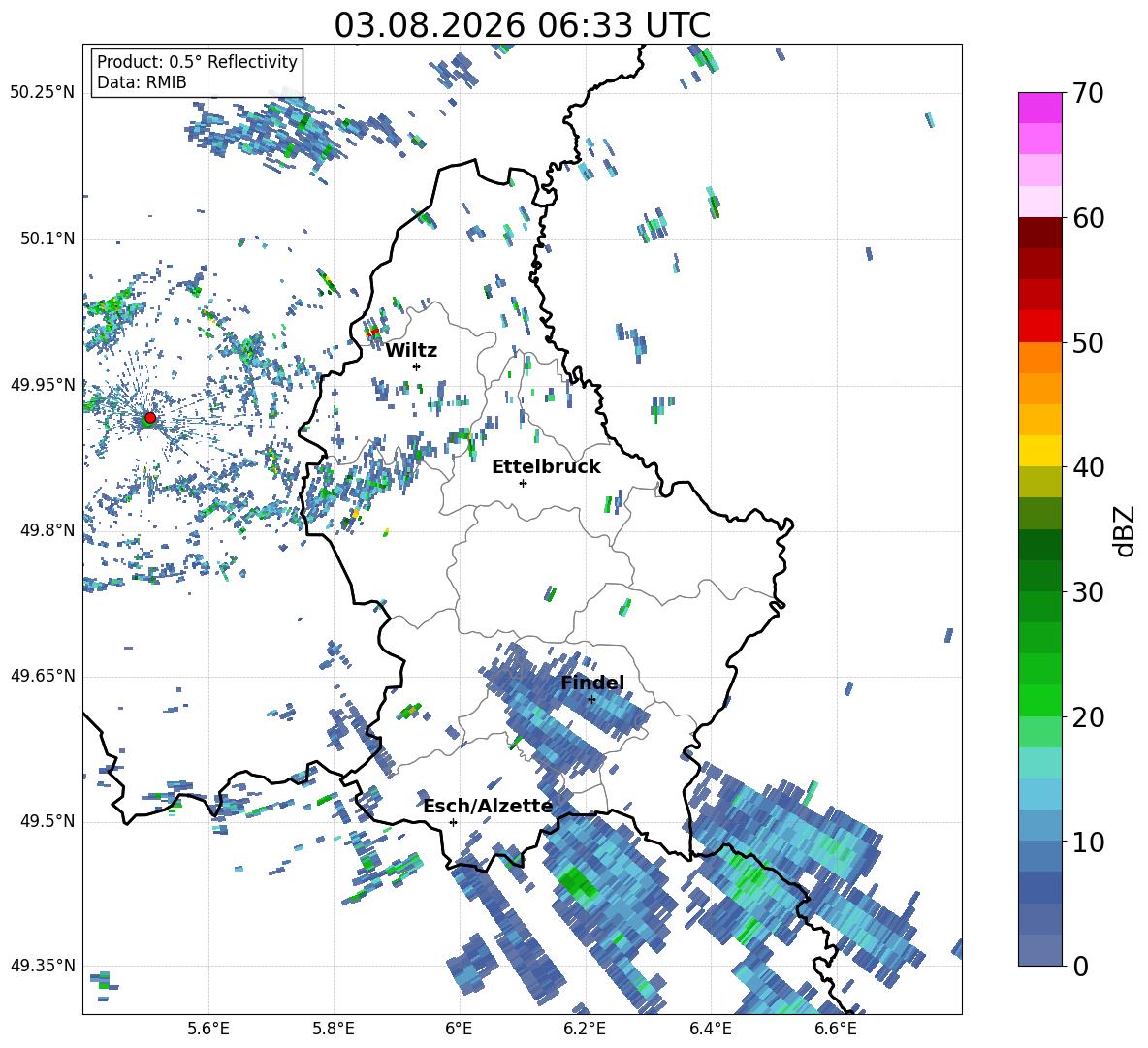Select the Wiltz map label
The image size is (1148, 1048).
411,351
